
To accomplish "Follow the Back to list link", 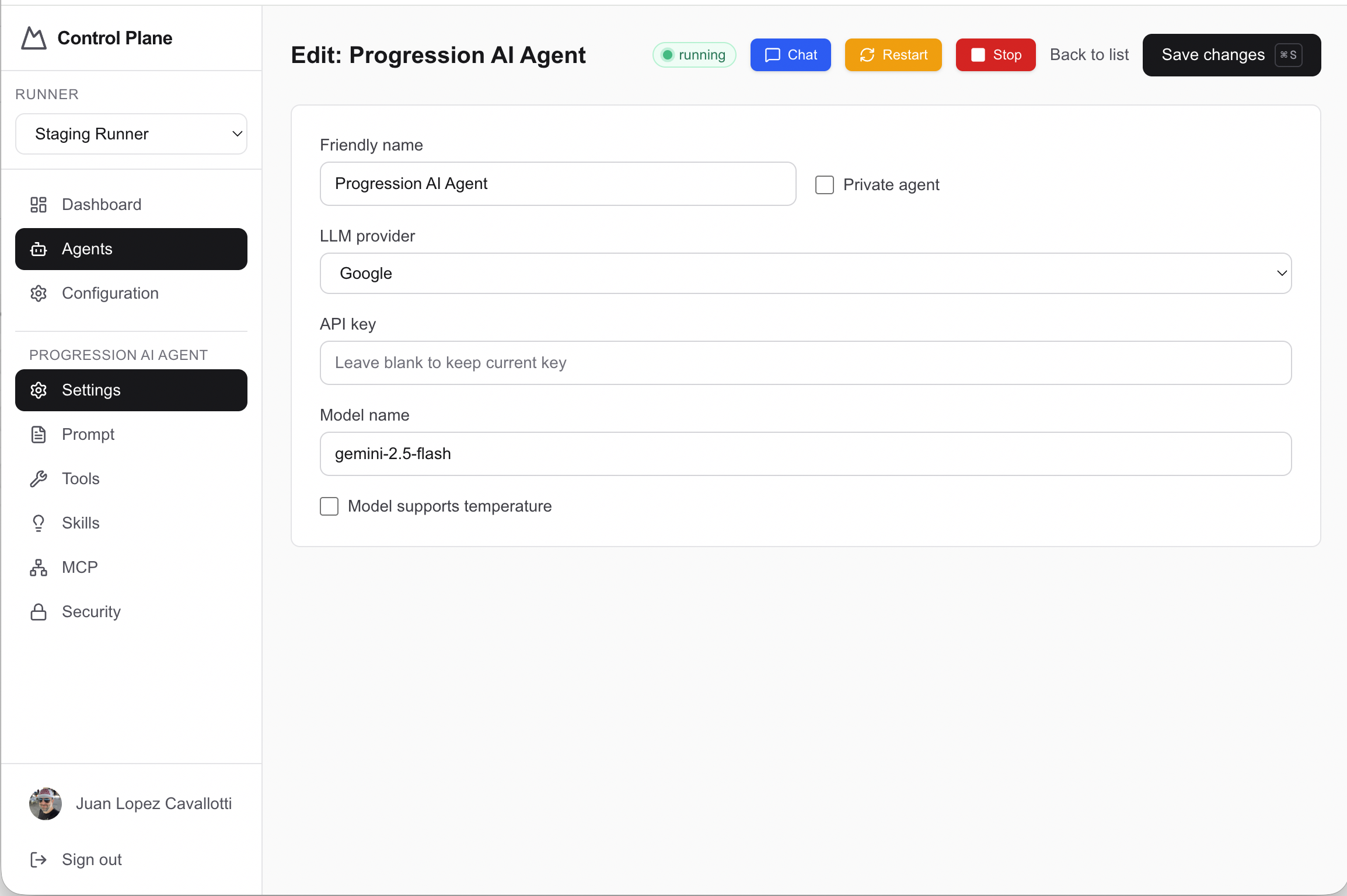I will point(1089,55).
